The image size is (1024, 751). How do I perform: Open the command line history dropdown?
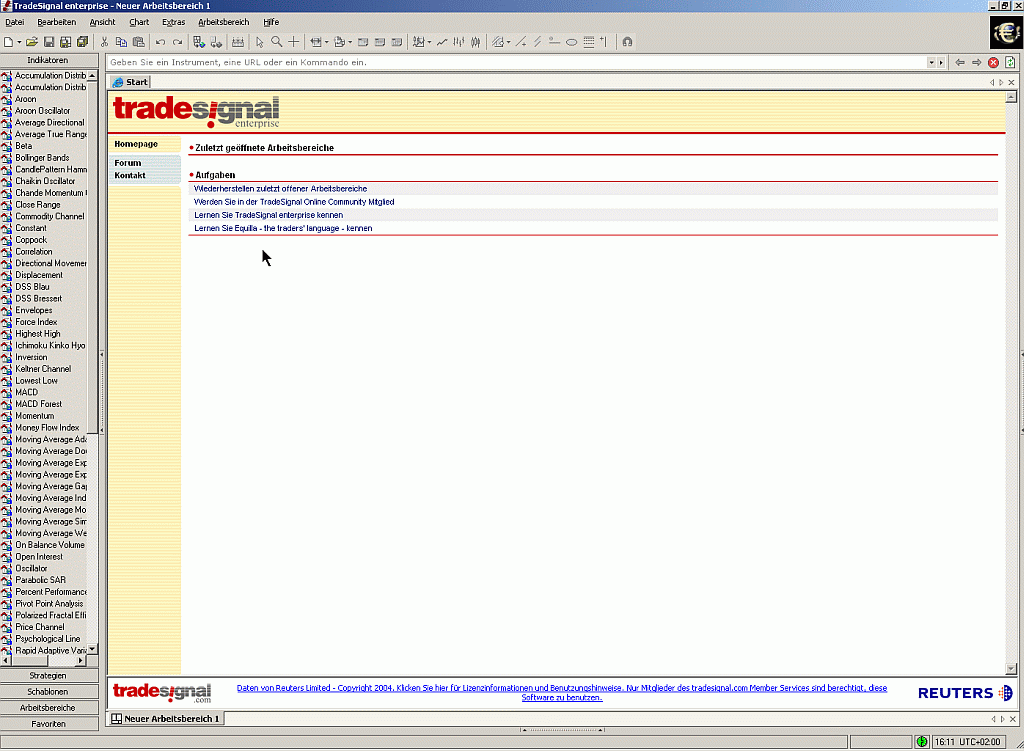coord(931,63)
